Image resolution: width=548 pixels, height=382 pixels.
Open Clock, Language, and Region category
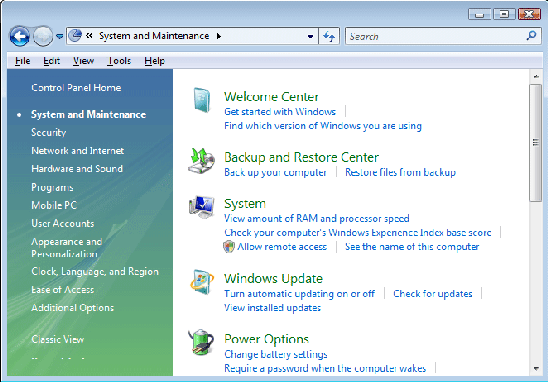[x=95, y=272]
